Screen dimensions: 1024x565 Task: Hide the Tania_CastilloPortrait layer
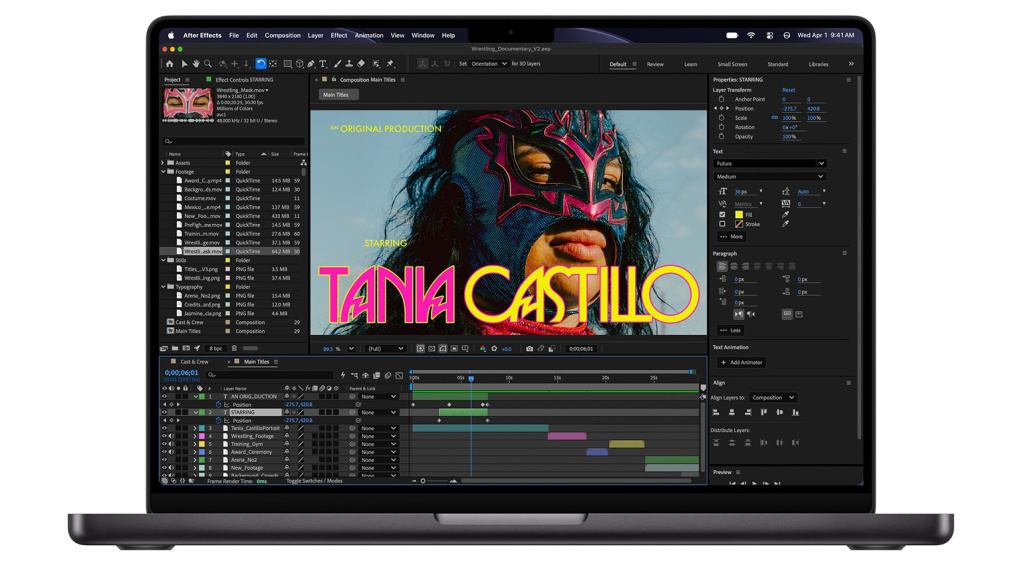[x=165, y=428]
